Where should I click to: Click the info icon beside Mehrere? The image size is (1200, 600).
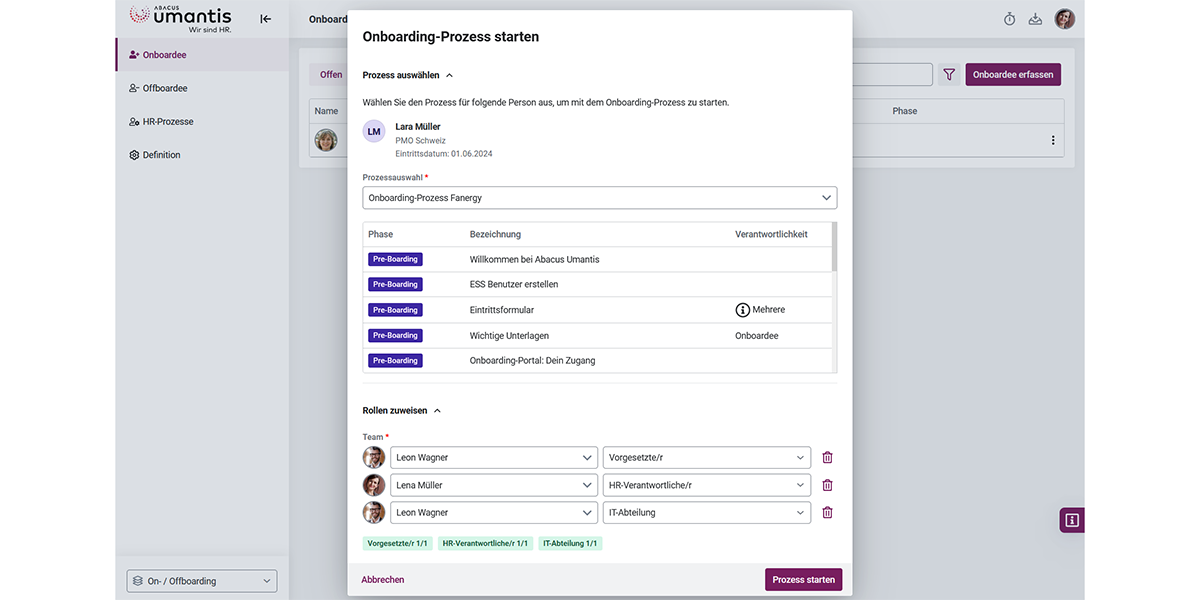pos(742,310)
